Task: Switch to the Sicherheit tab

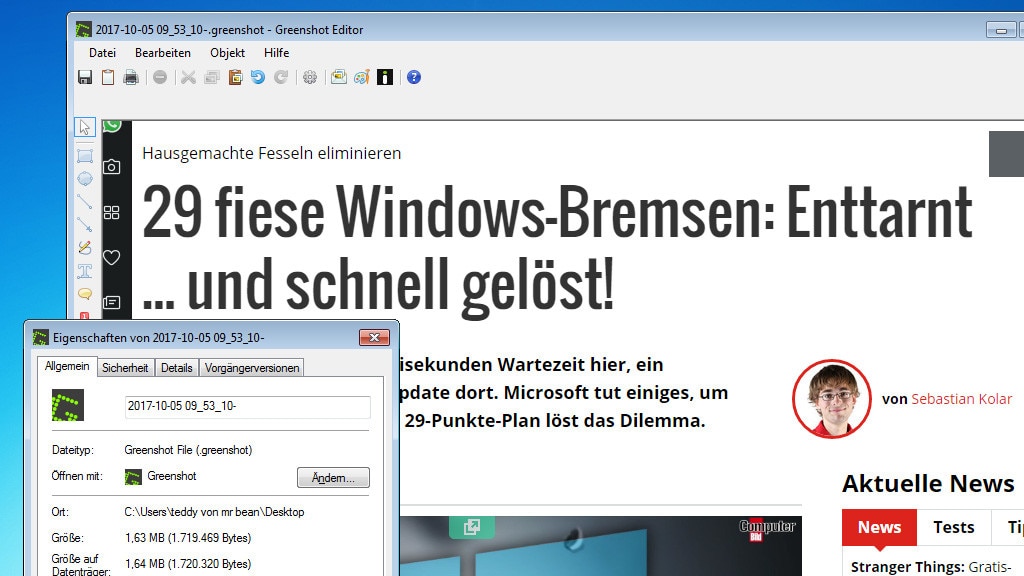Action: 126,368
